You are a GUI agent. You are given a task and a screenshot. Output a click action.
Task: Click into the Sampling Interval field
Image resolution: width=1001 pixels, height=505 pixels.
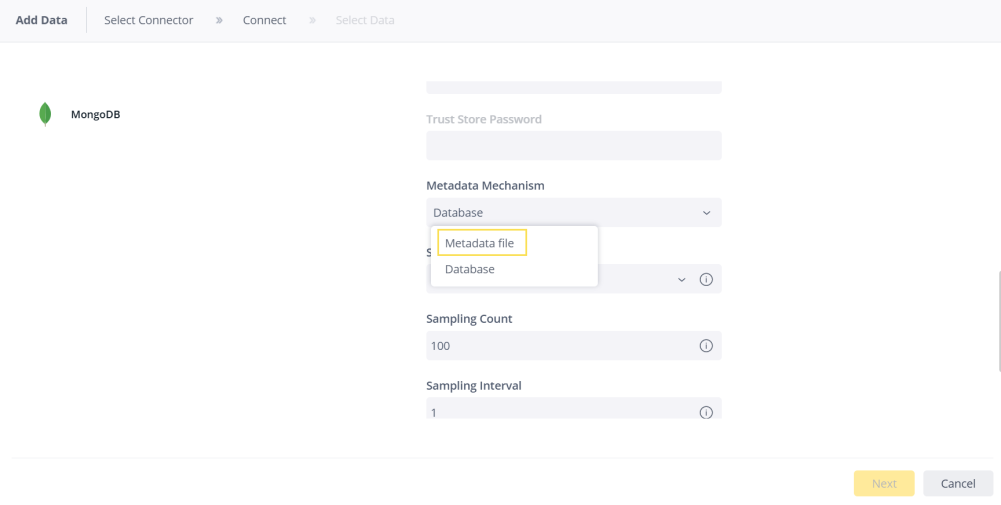[574, 409]
